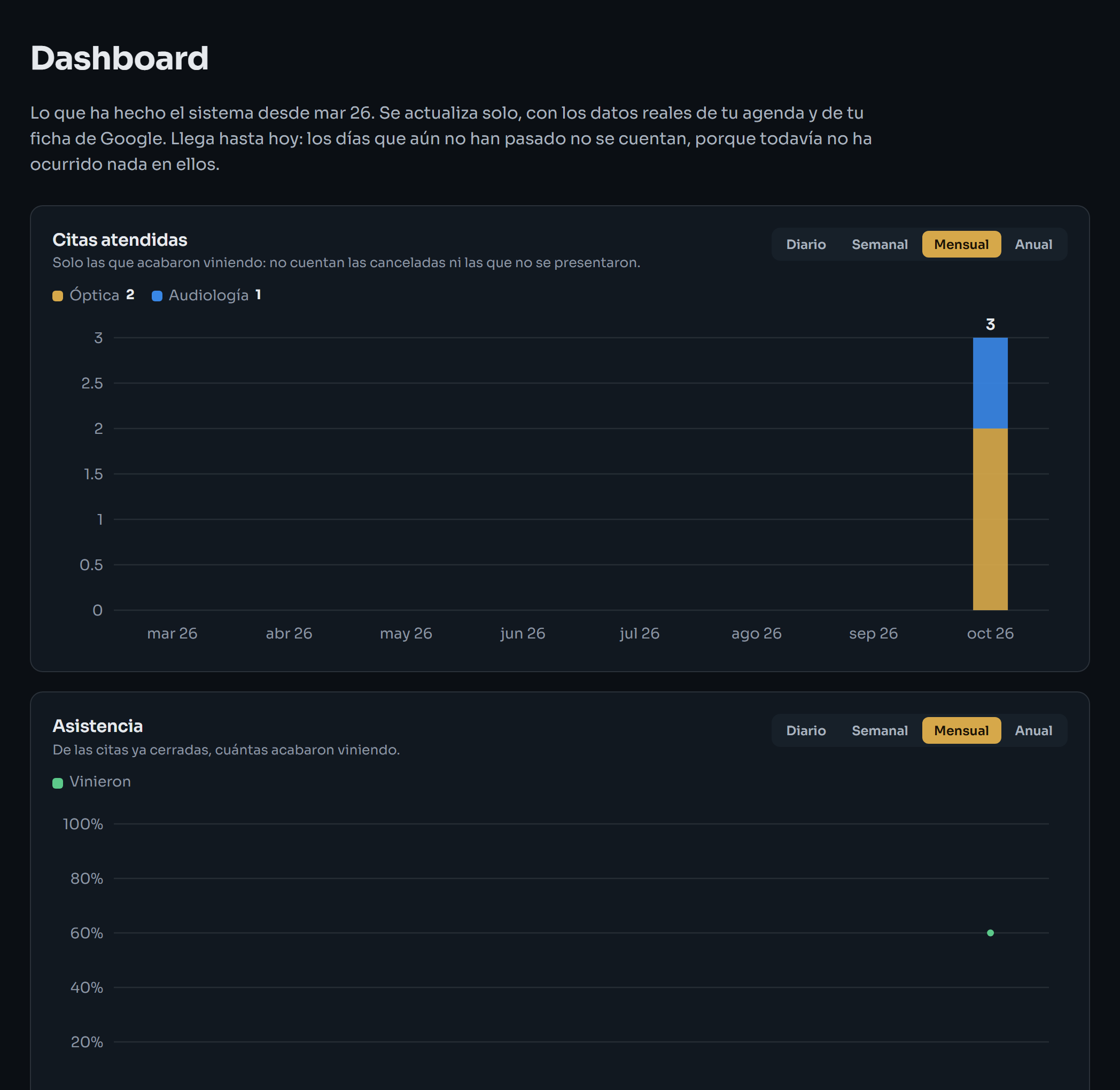Click the 'Óptica' legend label
Image resolution: width=1120 pixels, height=1090 pixels.
click(94, 295)
